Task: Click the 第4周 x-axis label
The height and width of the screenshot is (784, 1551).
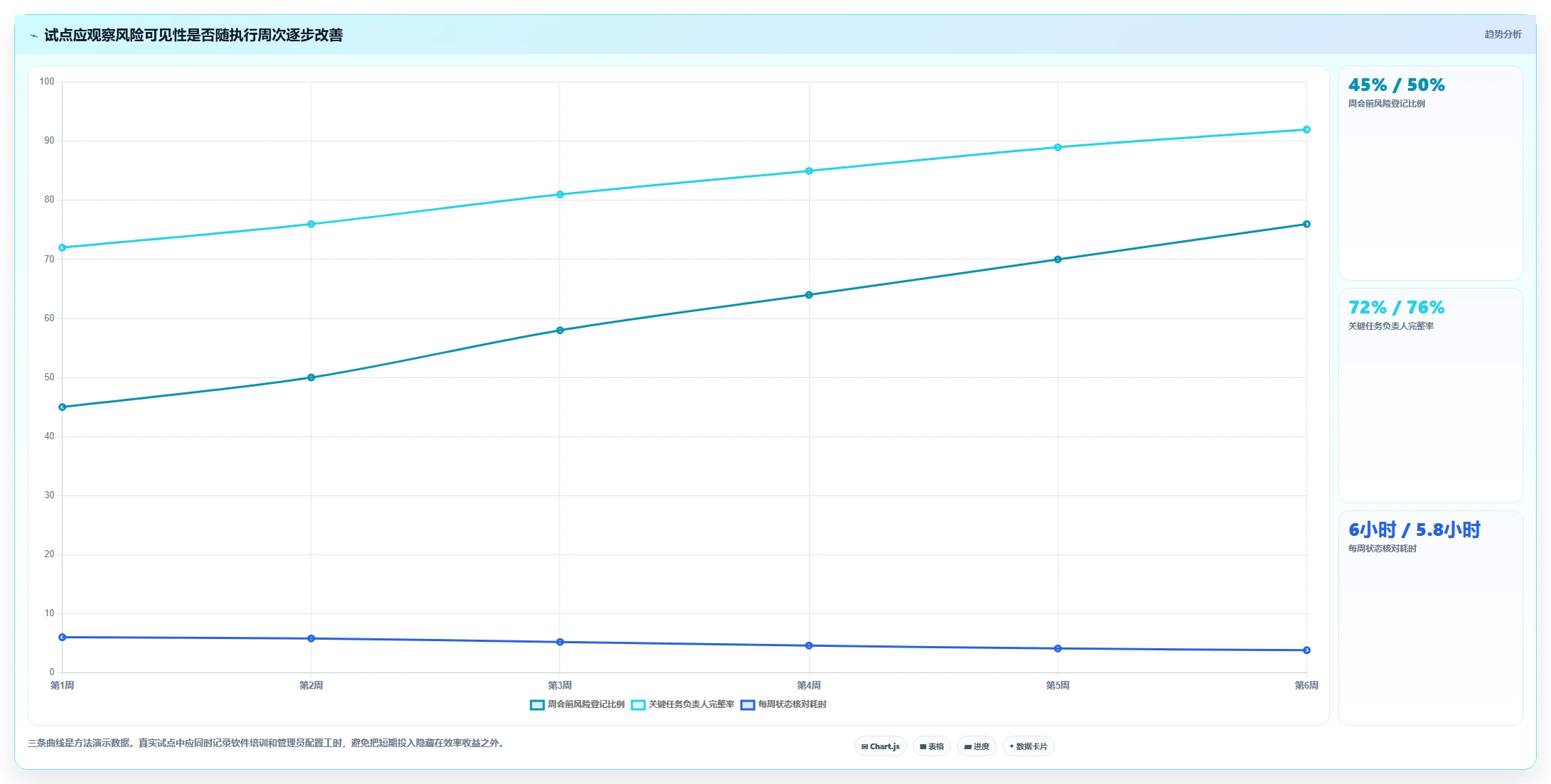Action: [x=809, y=685]
